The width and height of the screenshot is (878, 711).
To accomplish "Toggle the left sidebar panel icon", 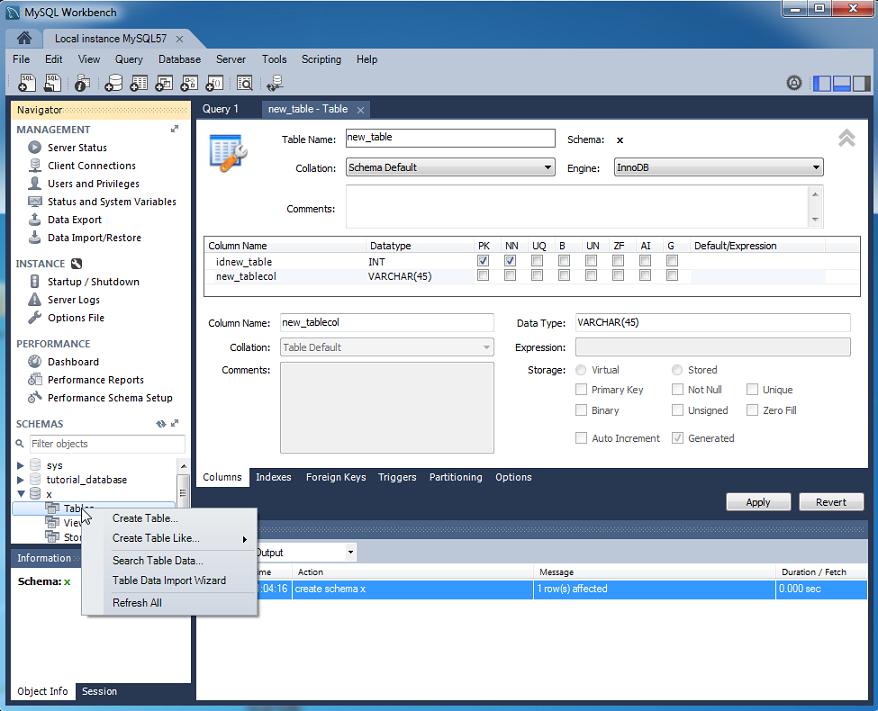I will (x=822, y=83).
